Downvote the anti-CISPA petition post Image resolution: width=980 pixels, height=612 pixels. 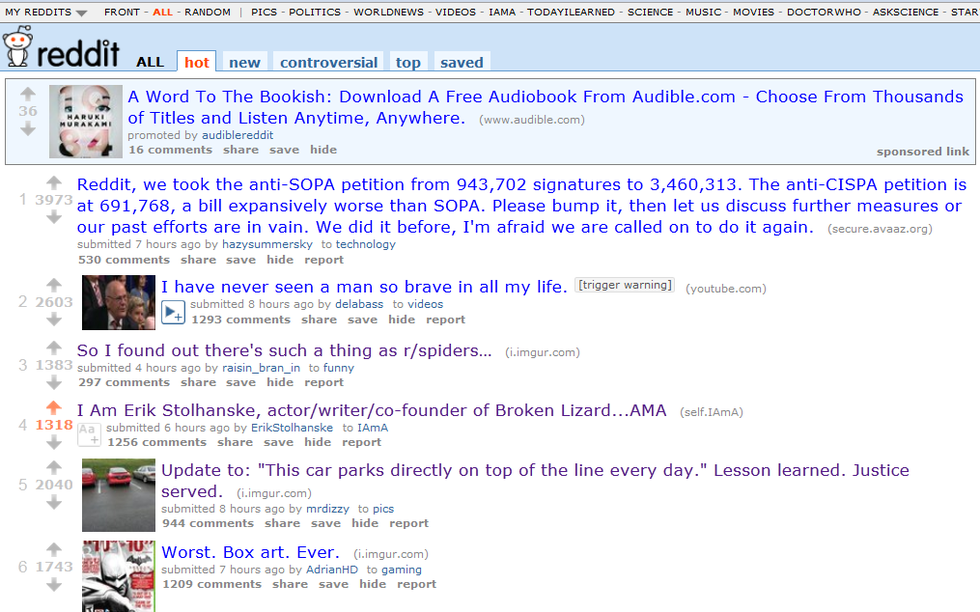pos(54,217)
